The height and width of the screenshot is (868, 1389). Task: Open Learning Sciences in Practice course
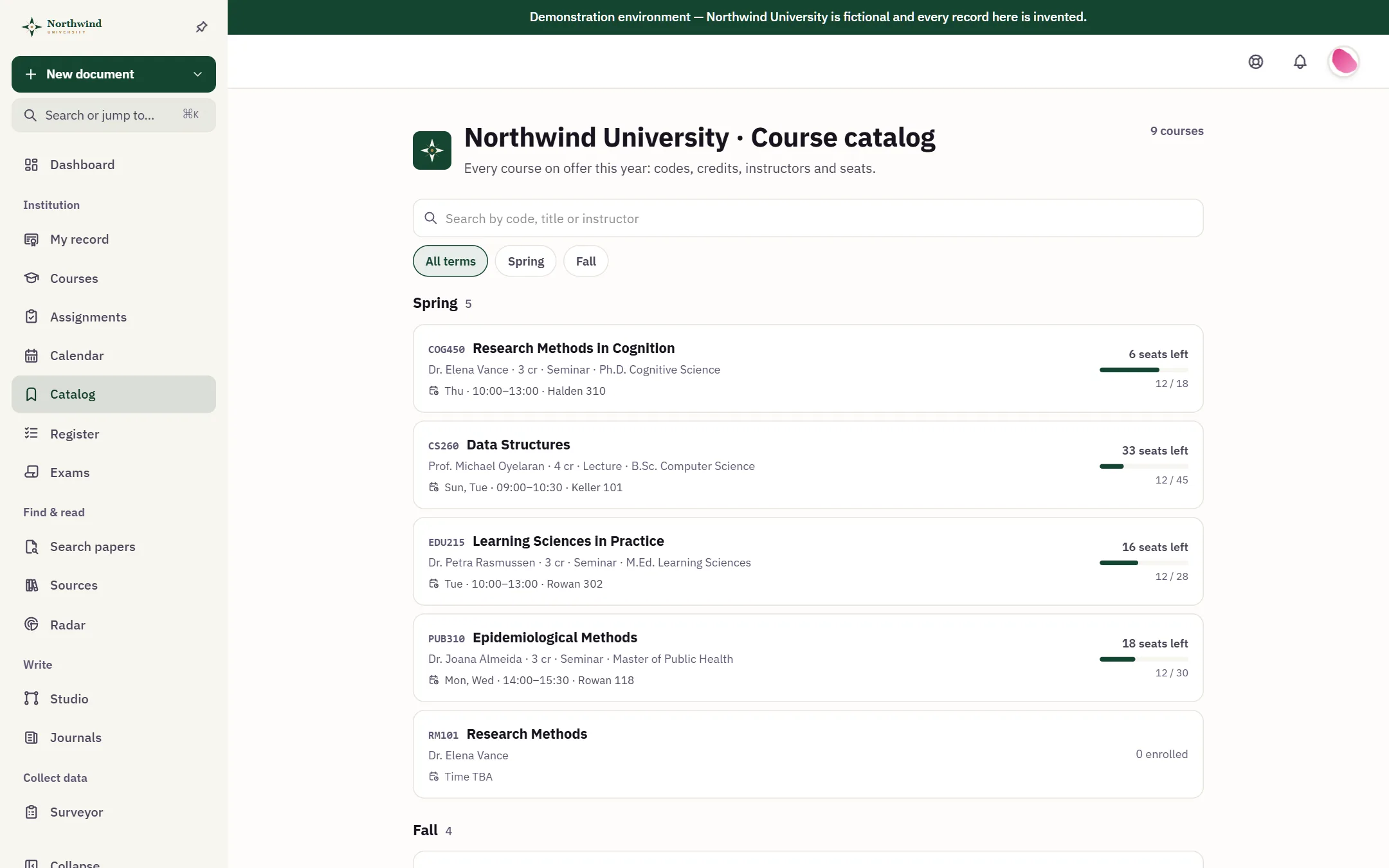pyautogui.click(x=808, y=561)
